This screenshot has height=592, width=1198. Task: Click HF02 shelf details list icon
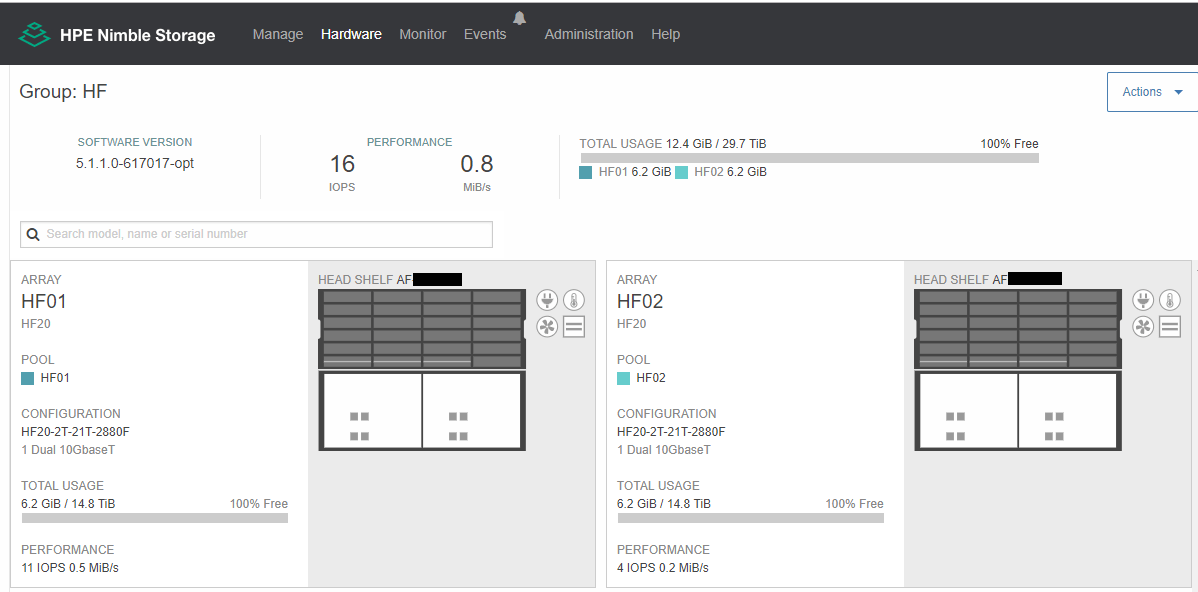1170,328
